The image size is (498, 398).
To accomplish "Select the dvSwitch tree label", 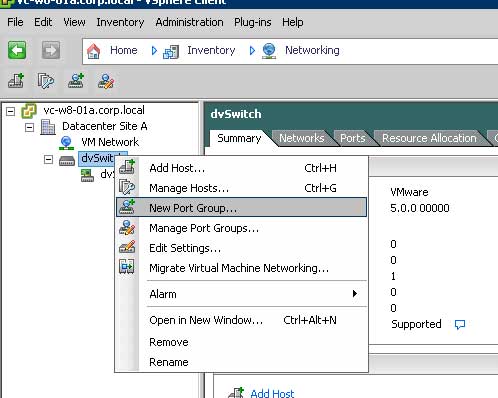I will [x=98, y=158].
